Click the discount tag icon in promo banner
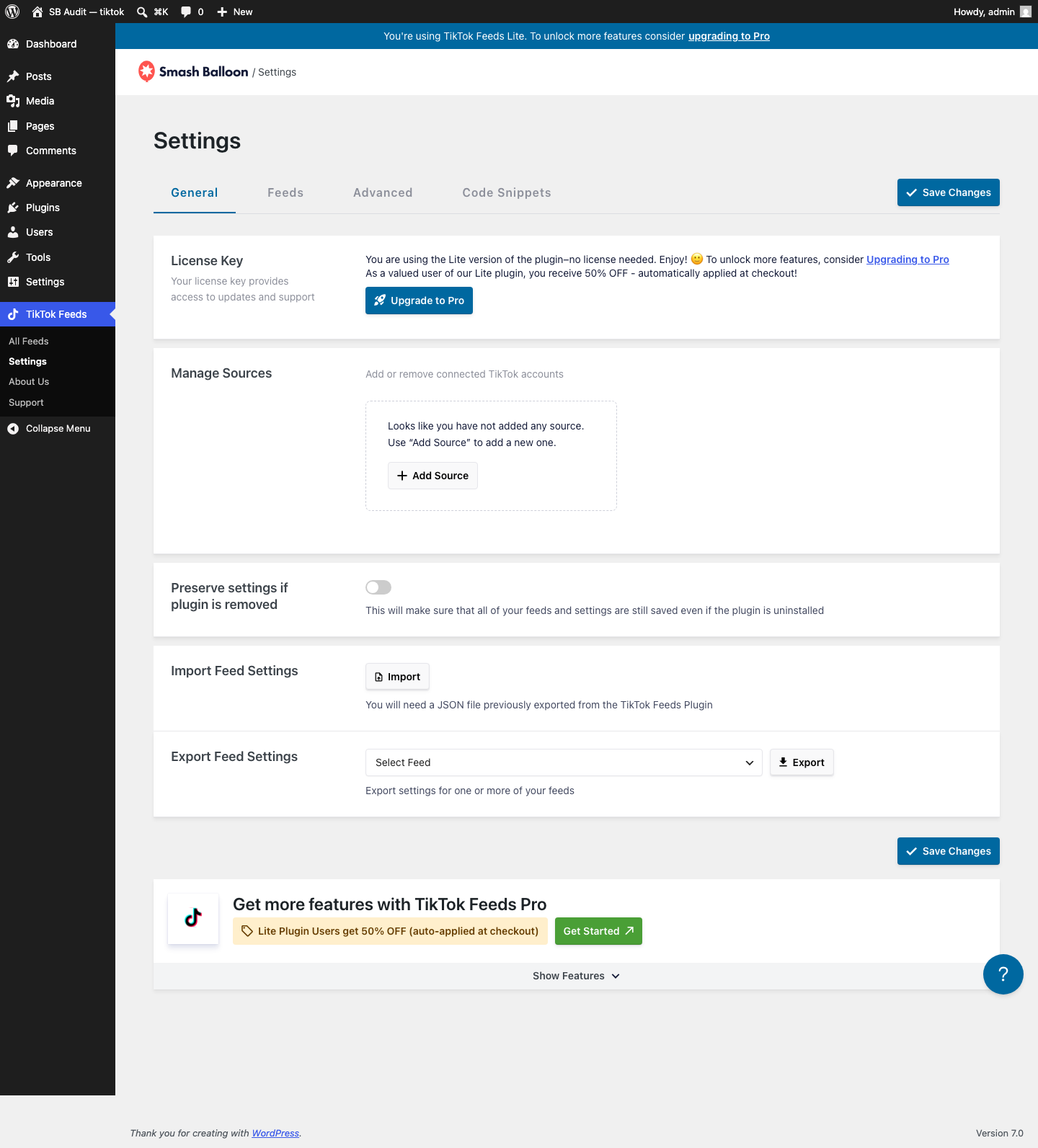Image resolution: width=1038 pixels, height=1148 pixels. (247, 931)
